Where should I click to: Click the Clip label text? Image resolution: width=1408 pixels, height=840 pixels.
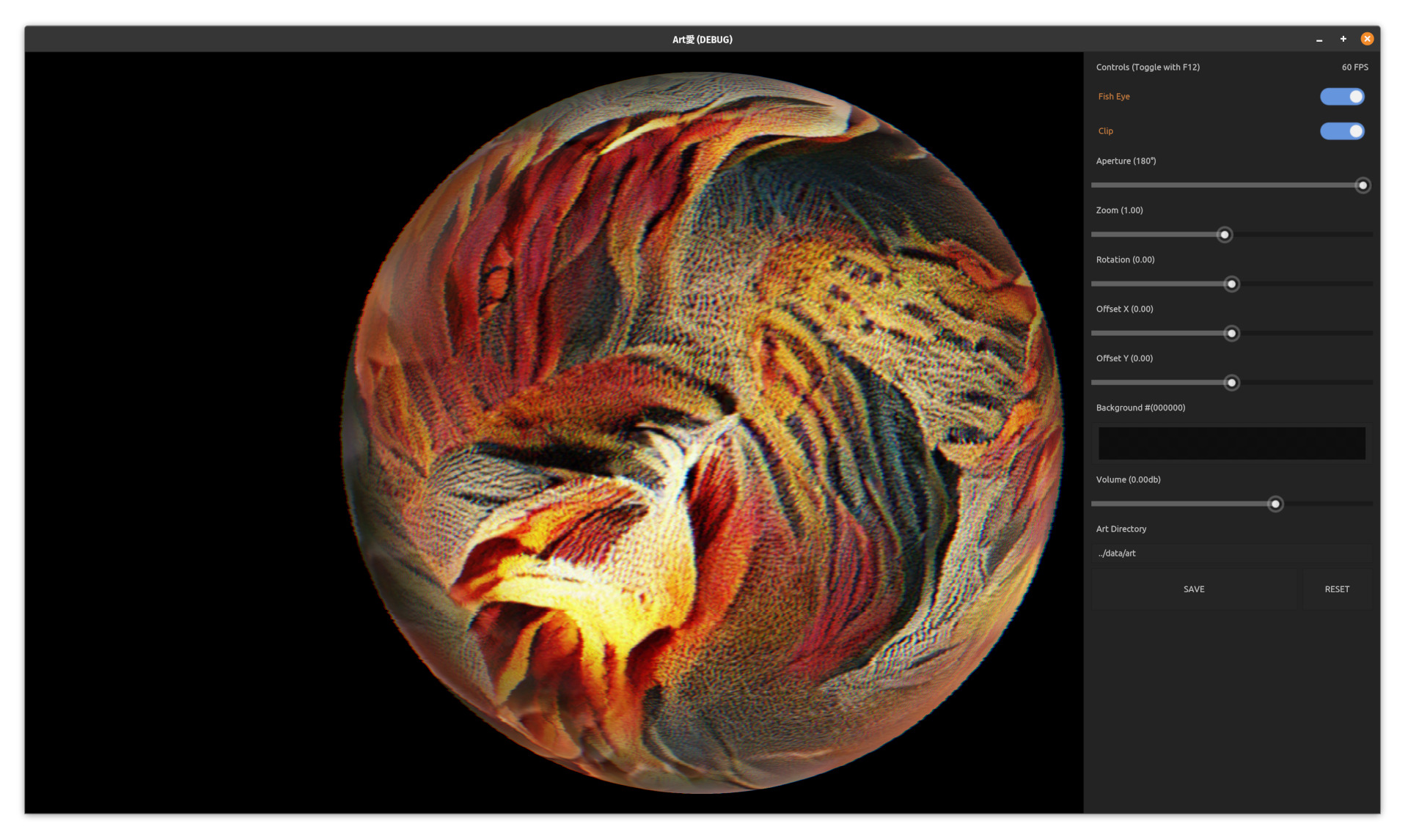[1105, 131]
